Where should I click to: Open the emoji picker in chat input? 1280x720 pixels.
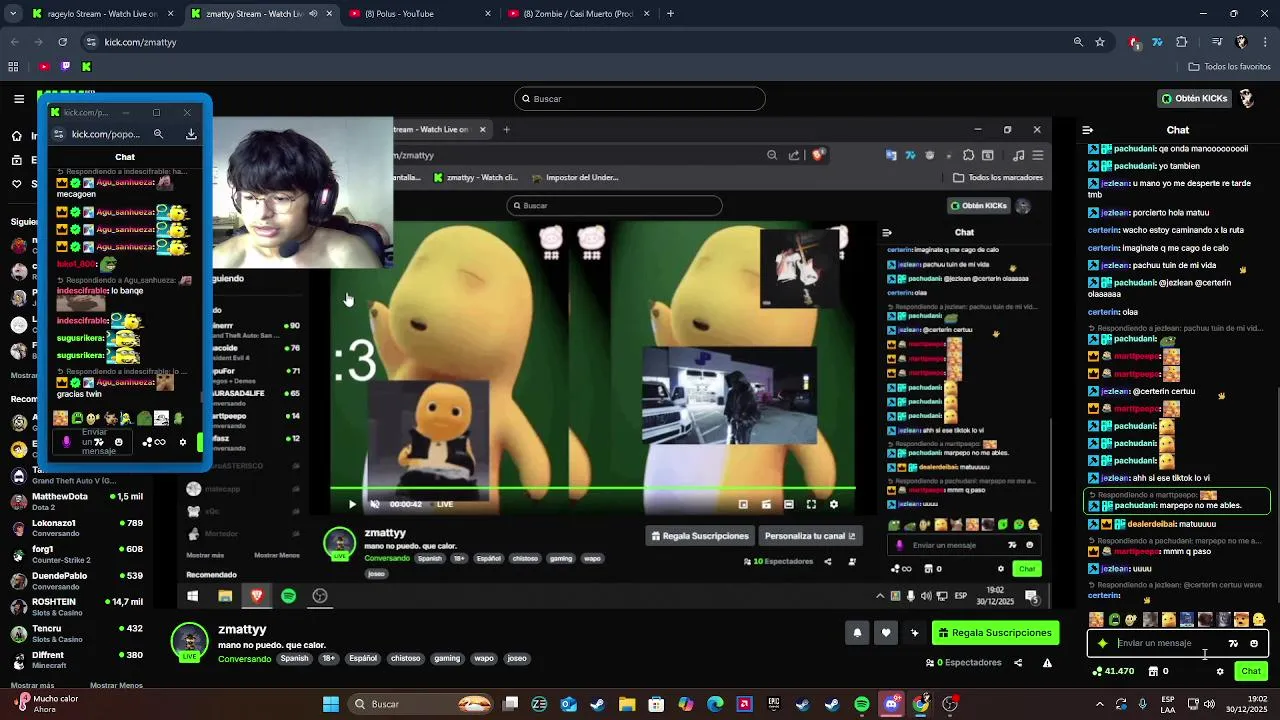tap(1254, 644)
